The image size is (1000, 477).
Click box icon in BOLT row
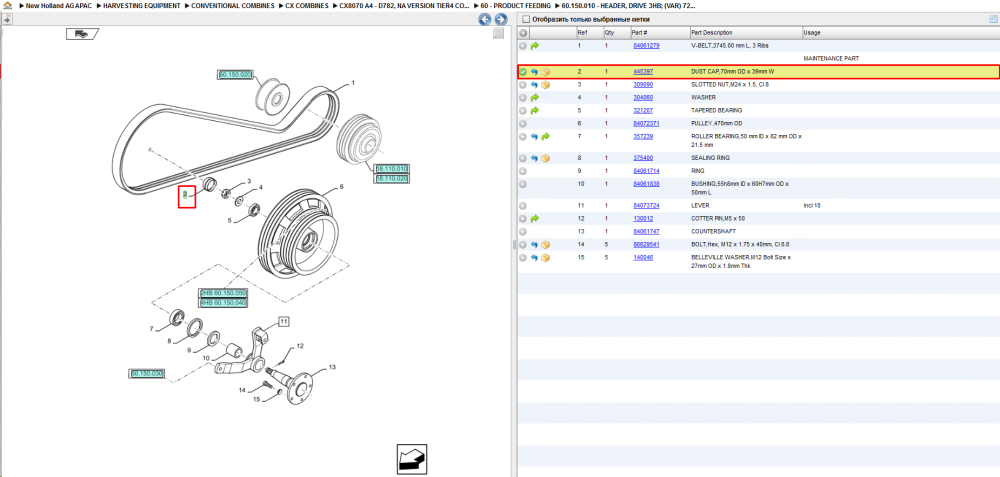pyautogui.click(x=545, y=245)
